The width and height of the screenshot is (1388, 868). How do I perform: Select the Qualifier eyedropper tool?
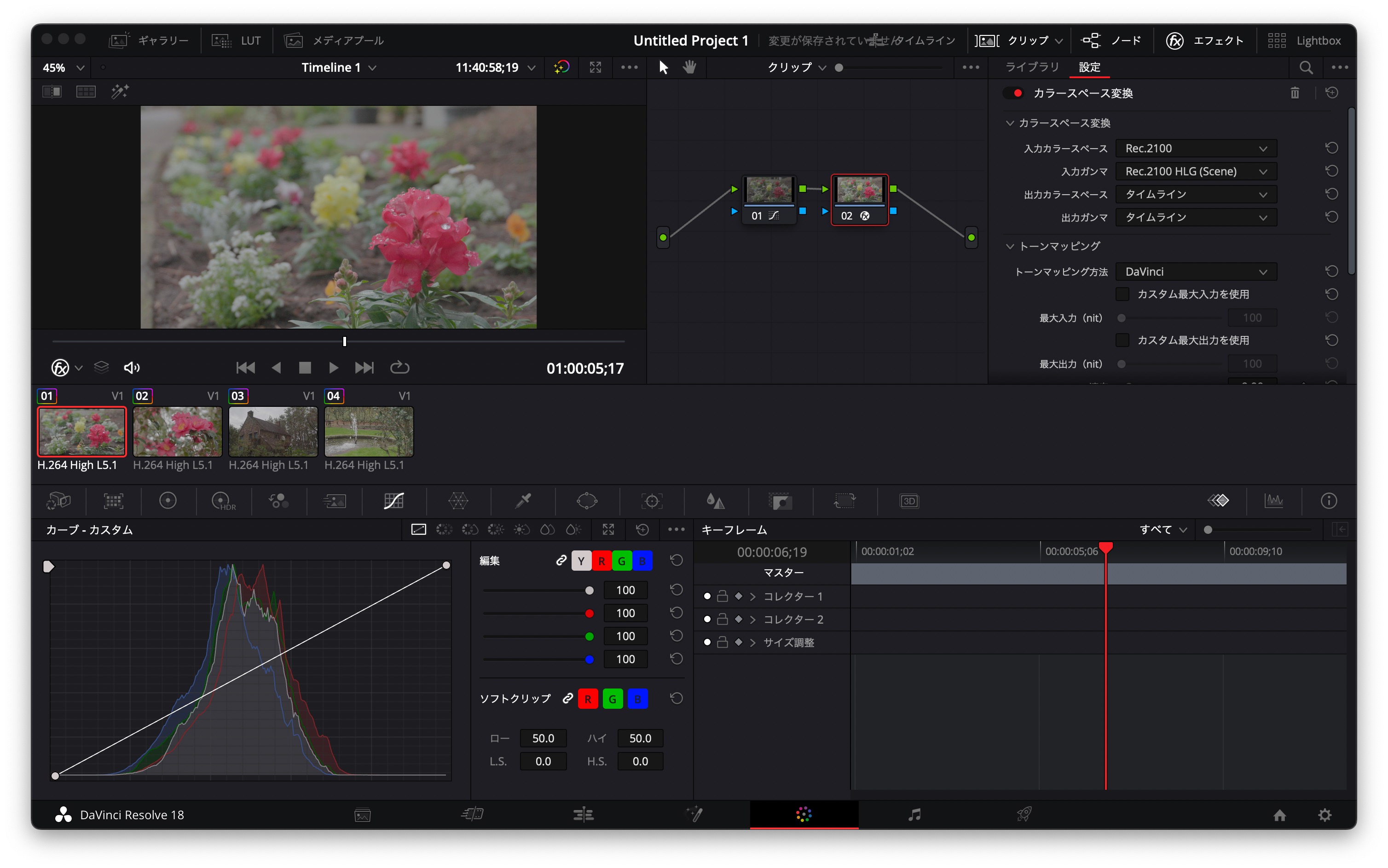[522, 501]
